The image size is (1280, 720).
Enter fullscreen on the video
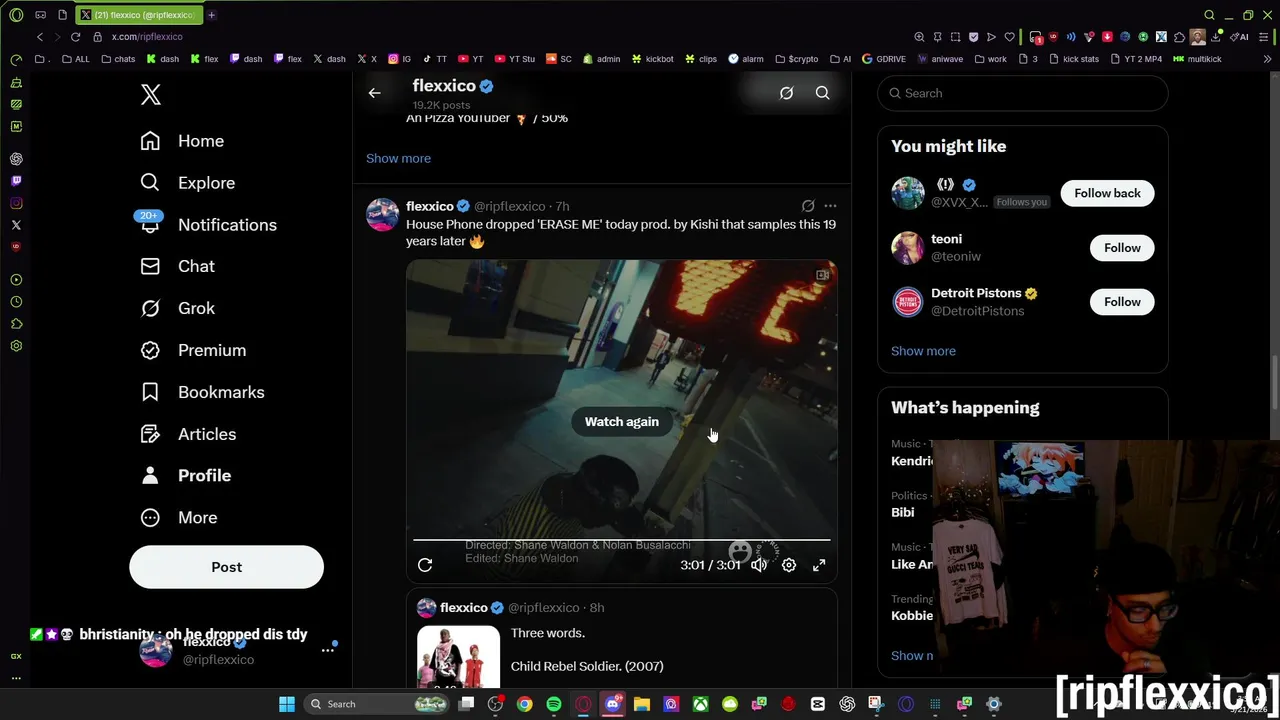point(819,565)
